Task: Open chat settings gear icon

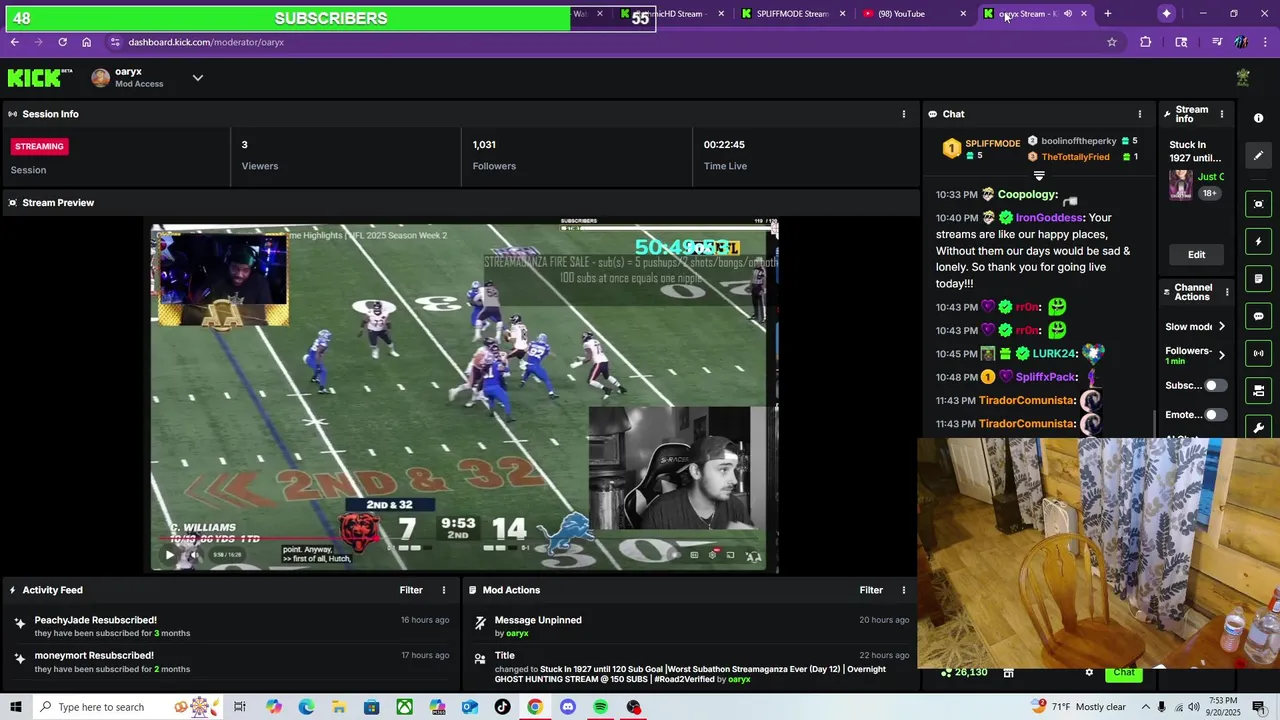Action: (1089, 672)
